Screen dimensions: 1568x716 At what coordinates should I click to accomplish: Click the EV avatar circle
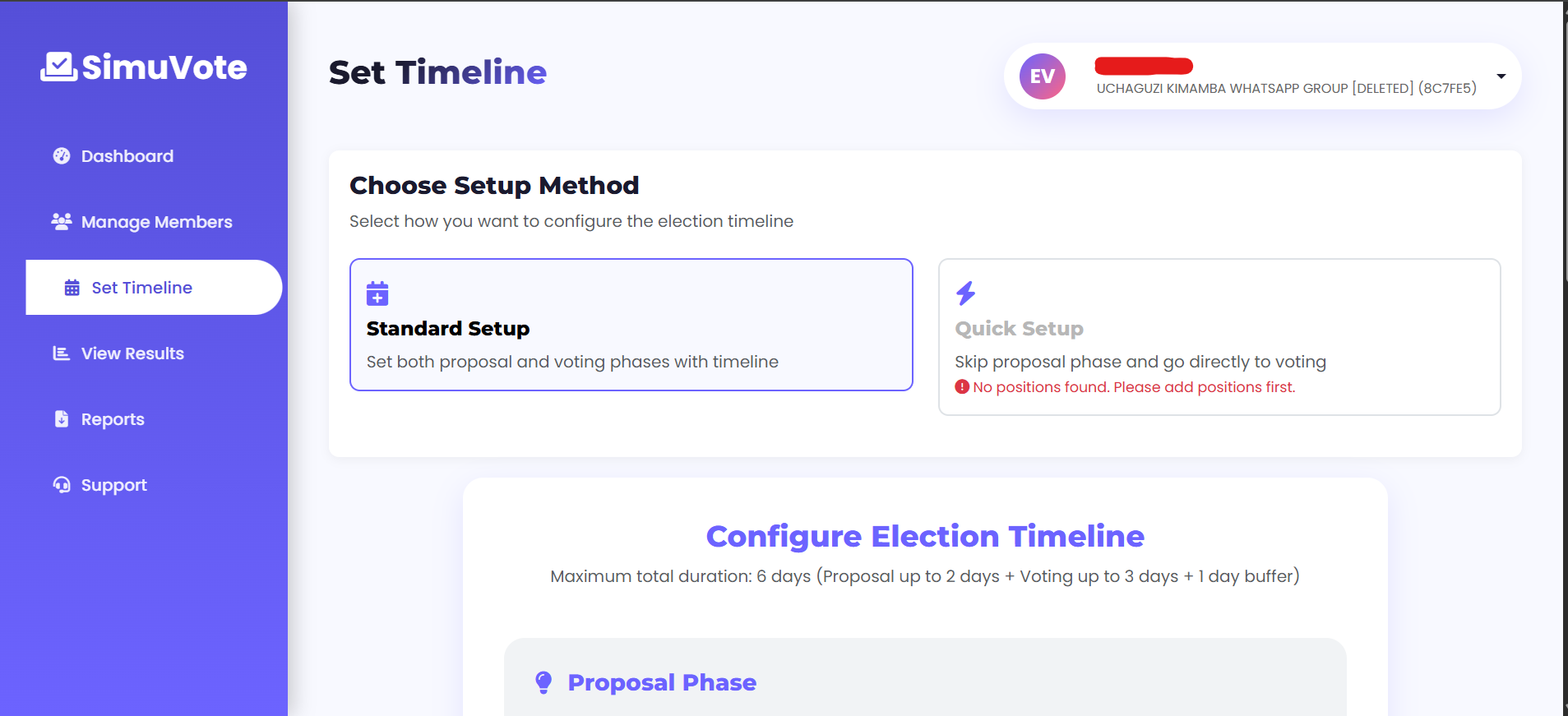pyautogui.click(x=1043, y=76)
